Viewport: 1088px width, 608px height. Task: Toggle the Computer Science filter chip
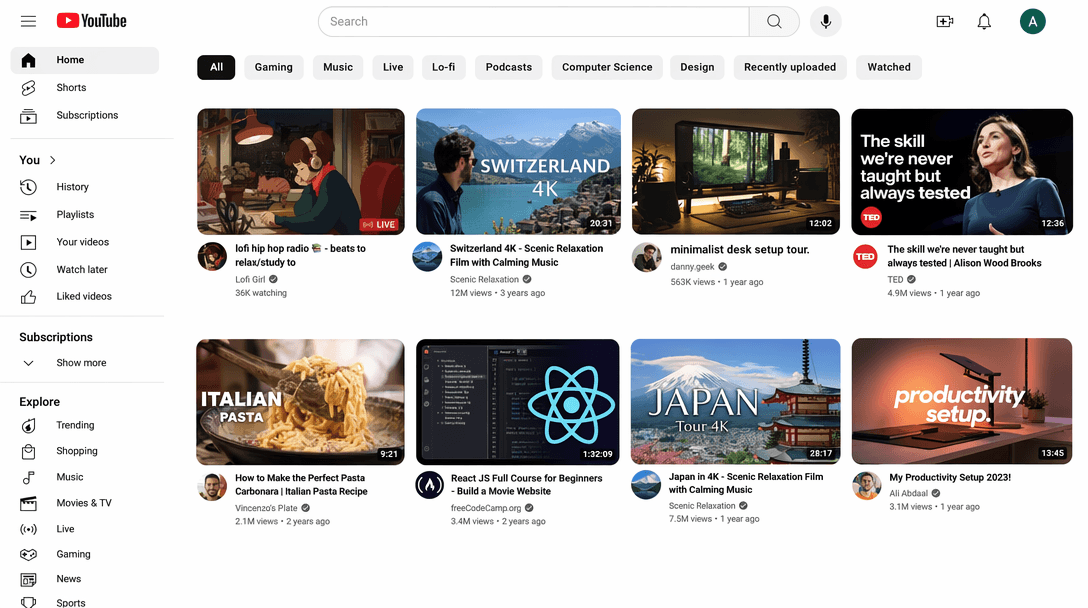606,67
